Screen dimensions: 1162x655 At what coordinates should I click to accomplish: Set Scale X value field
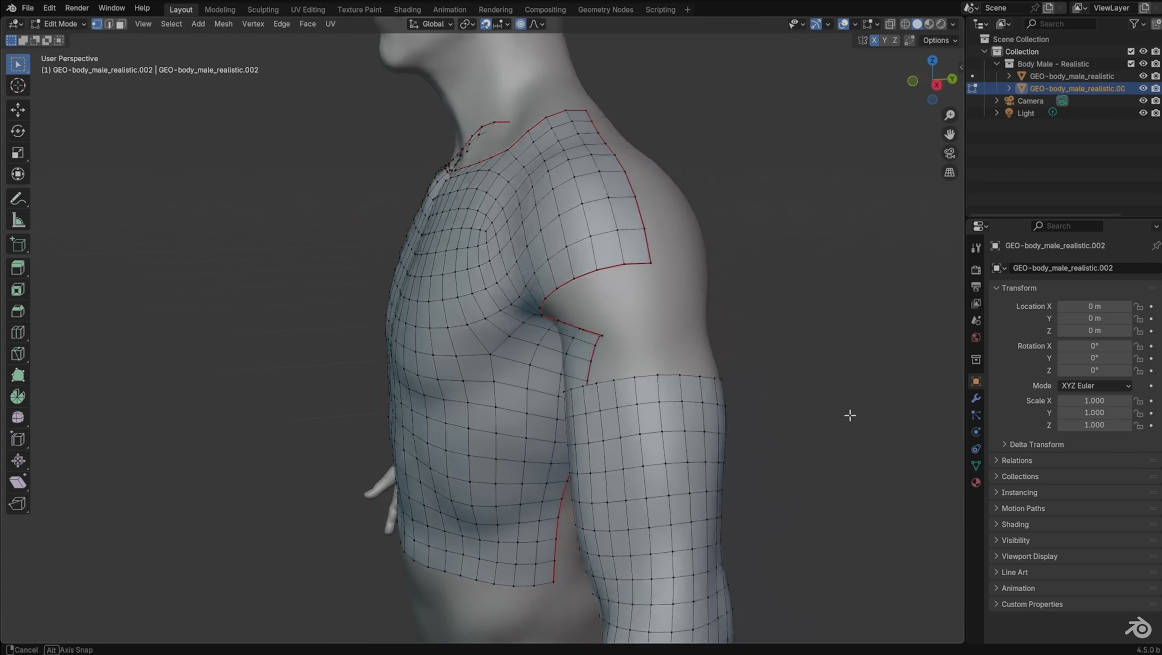pos(1093,400)
